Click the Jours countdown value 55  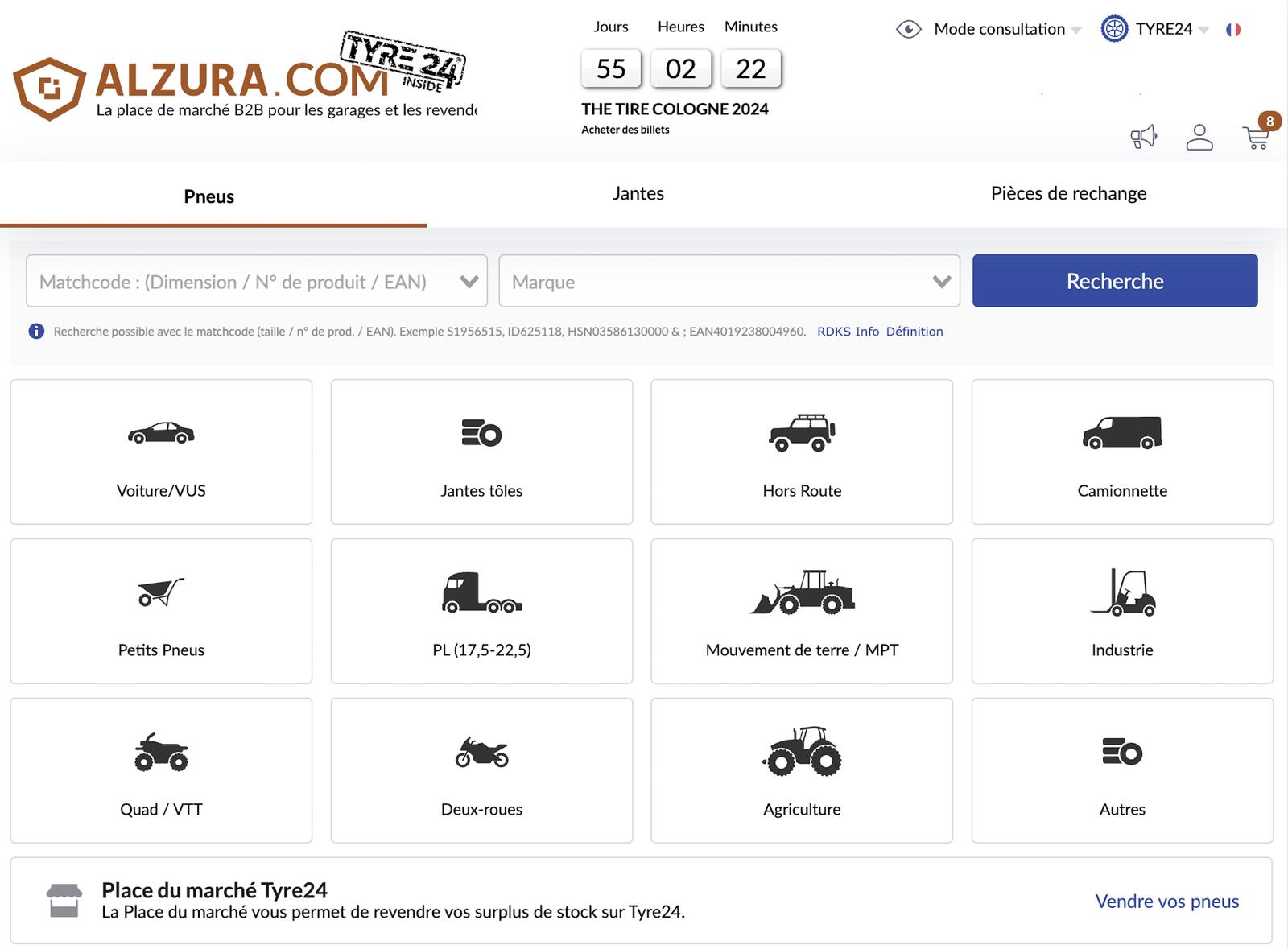(x=611, y=68)
